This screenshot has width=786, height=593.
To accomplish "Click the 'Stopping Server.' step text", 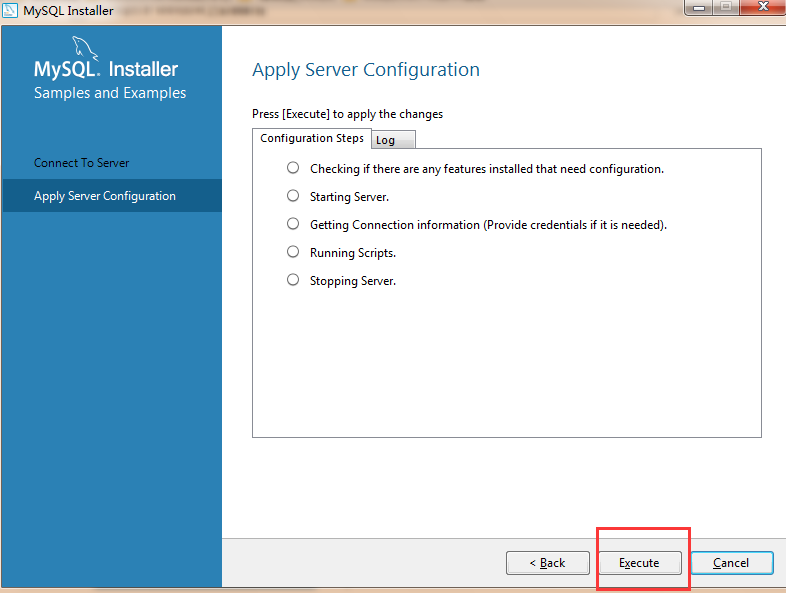I will tap(353, 281).
